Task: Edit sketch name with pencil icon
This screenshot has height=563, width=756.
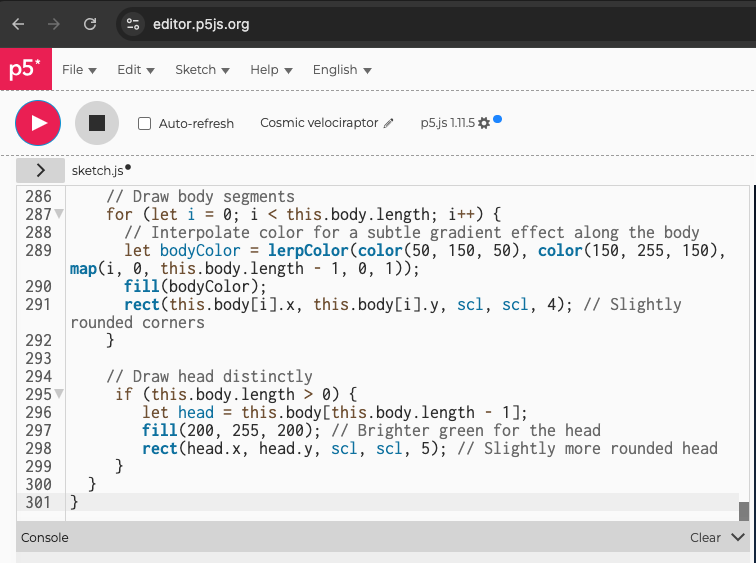Action: click(389, 123)
